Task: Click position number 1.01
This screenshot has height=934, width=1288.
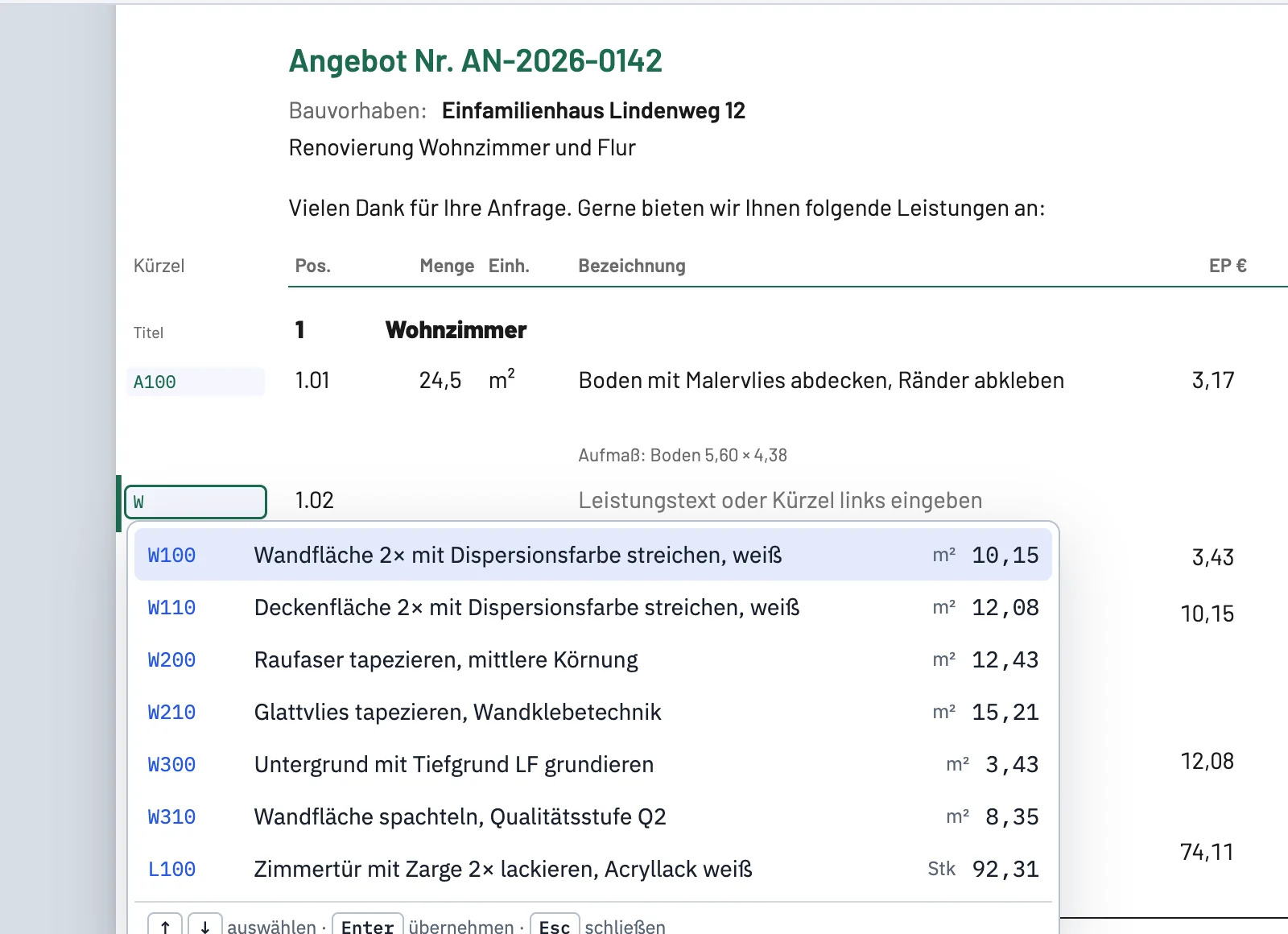Action: tap(312, 380)
